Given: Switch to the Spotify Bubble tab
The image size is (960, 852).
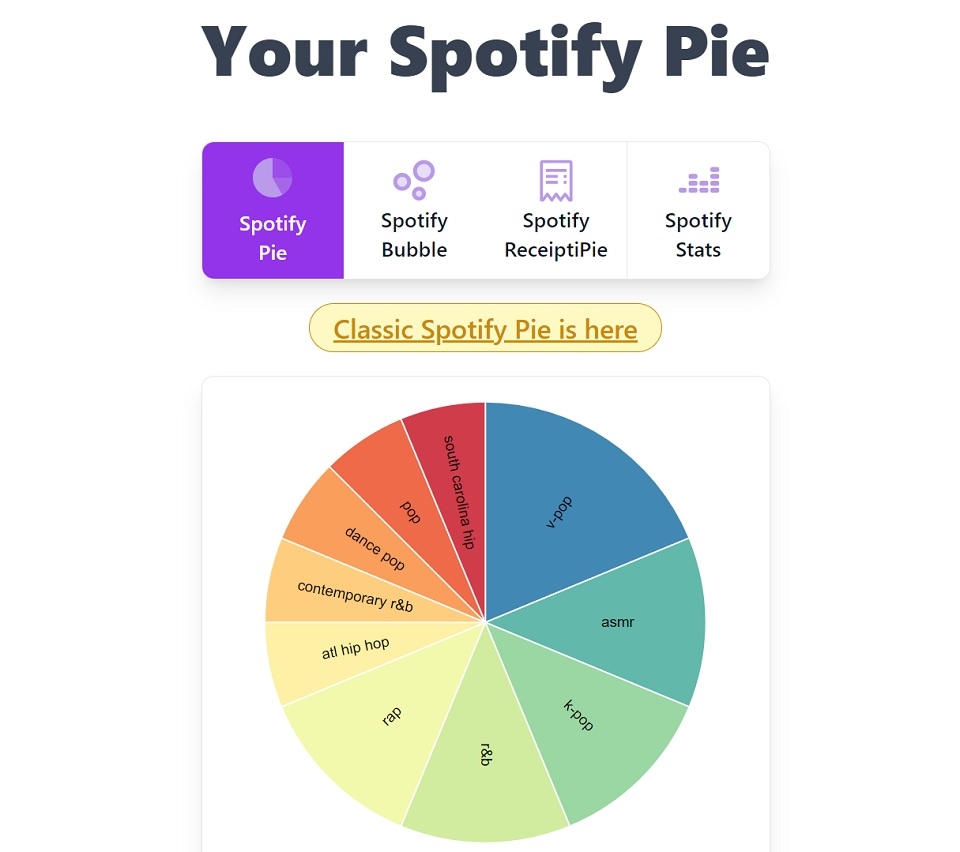Looking at the screenshot, I should pyautogui.click(x=414, y=210).
